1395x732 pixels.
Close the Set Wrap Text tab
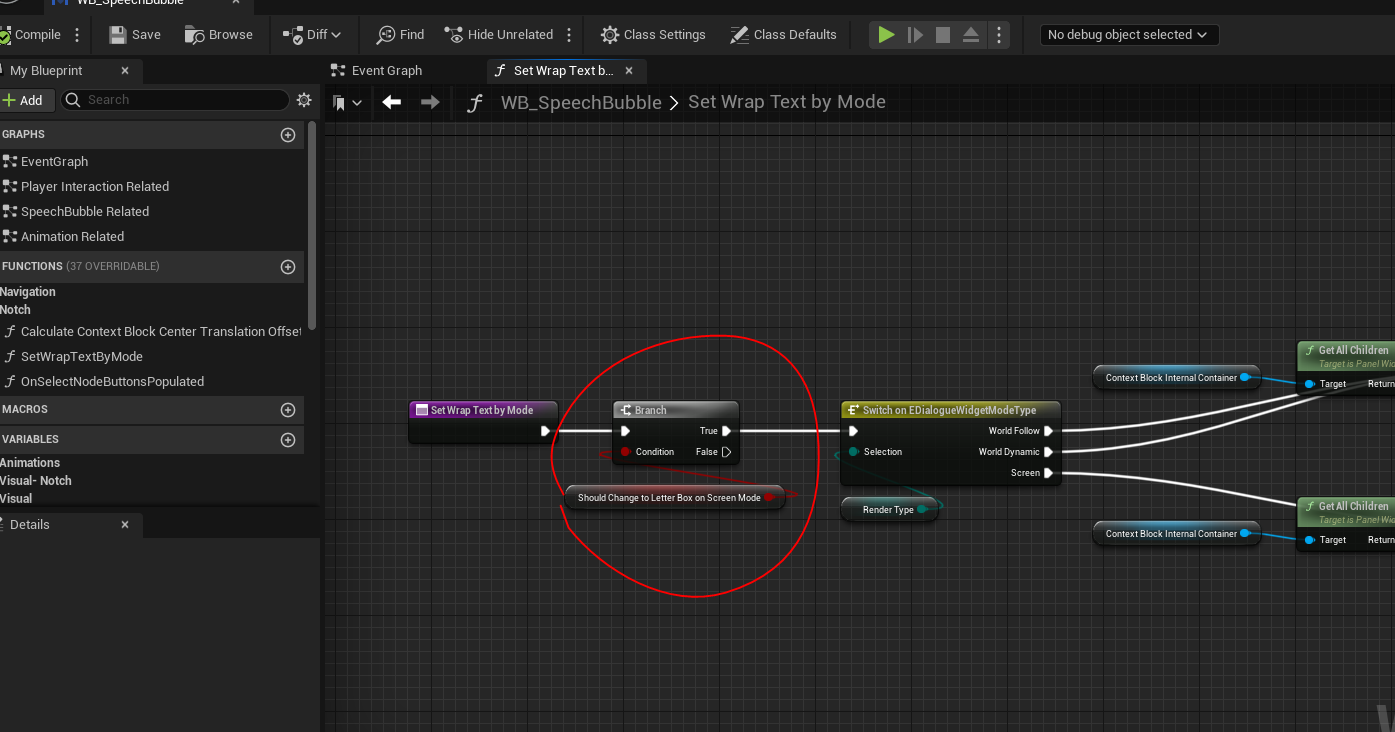click(x=629, y=71)
